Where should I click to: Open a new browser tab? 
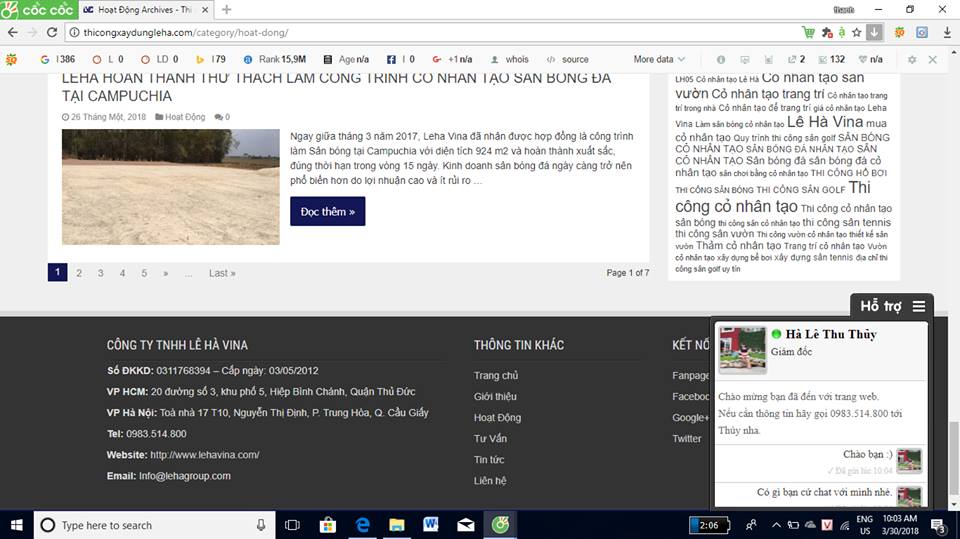pos(227,10)
